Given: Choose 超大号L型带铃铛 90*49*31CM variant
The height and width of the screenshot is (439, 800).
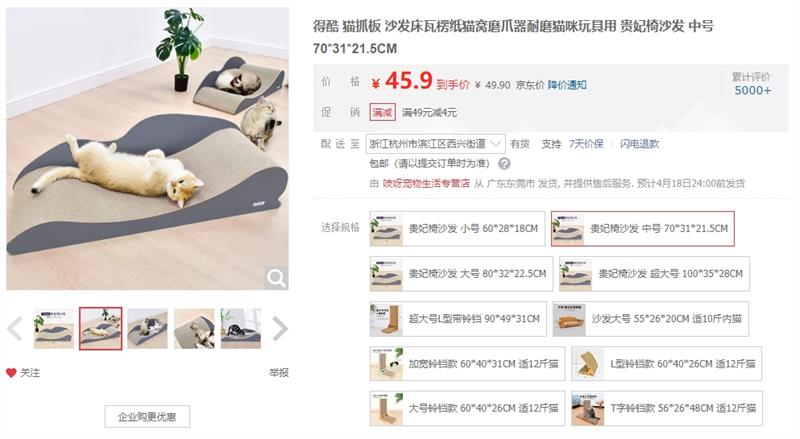Looking at the screenshot, I should (x=458, y=319).
